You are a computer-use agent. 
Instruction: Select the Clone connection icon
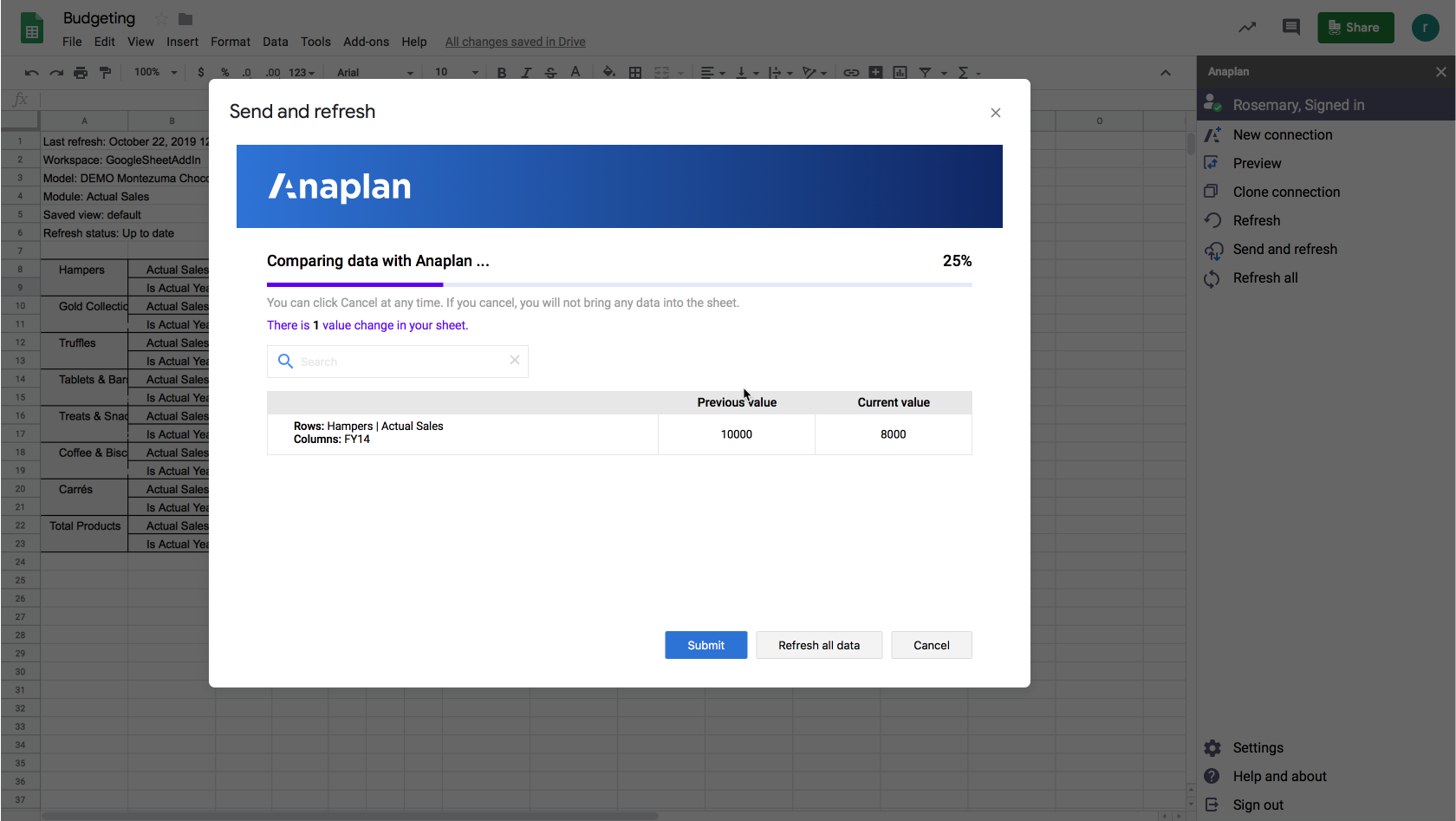coord(1212,192)
